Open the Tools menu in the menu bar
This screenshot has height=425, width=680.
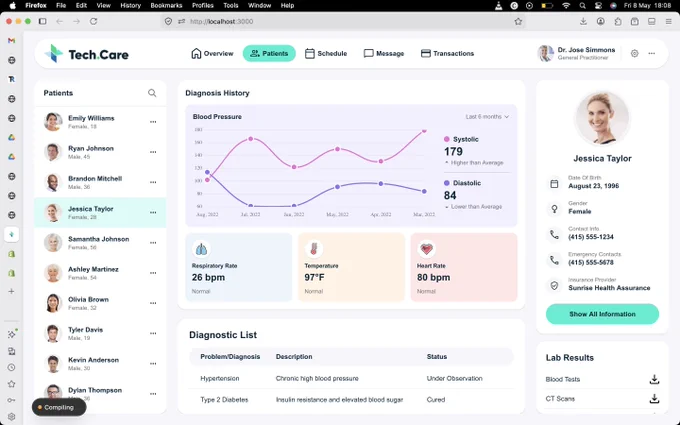231,6
